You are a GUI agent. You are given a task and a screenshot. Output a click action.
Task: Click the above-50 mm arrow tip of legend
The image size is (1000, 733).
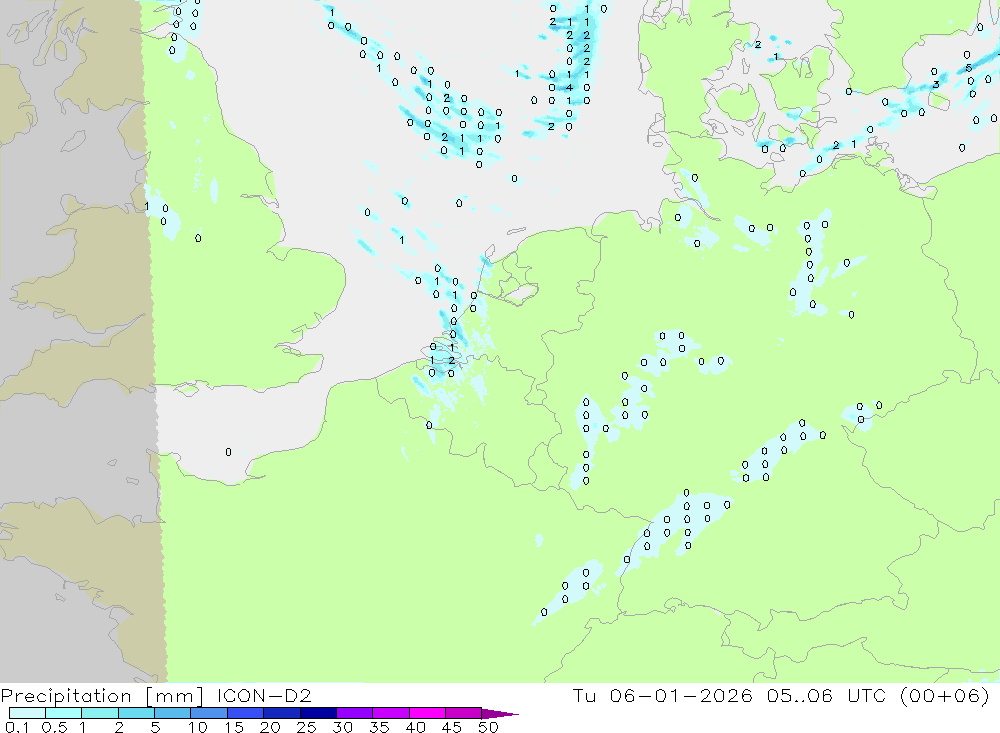(501, 713)
